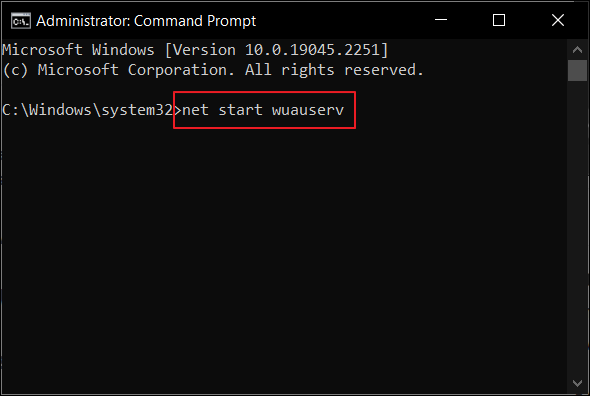Click the 'Administrator: Command Prompt' title text
This screenshot has width=590, height=396.
pyautogui.click(x=146, y=21)
